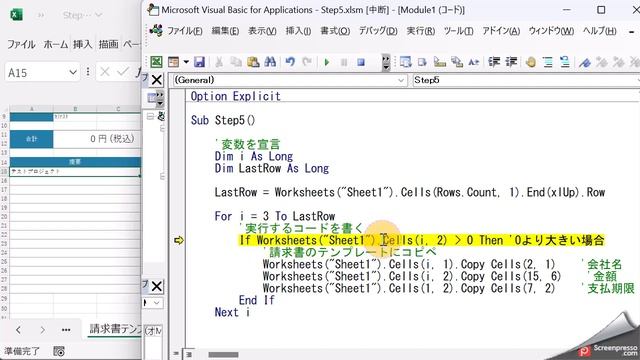Click the Cut scissors icon in VBA toolbar
The image size is (640, 360).
[219, 62]
